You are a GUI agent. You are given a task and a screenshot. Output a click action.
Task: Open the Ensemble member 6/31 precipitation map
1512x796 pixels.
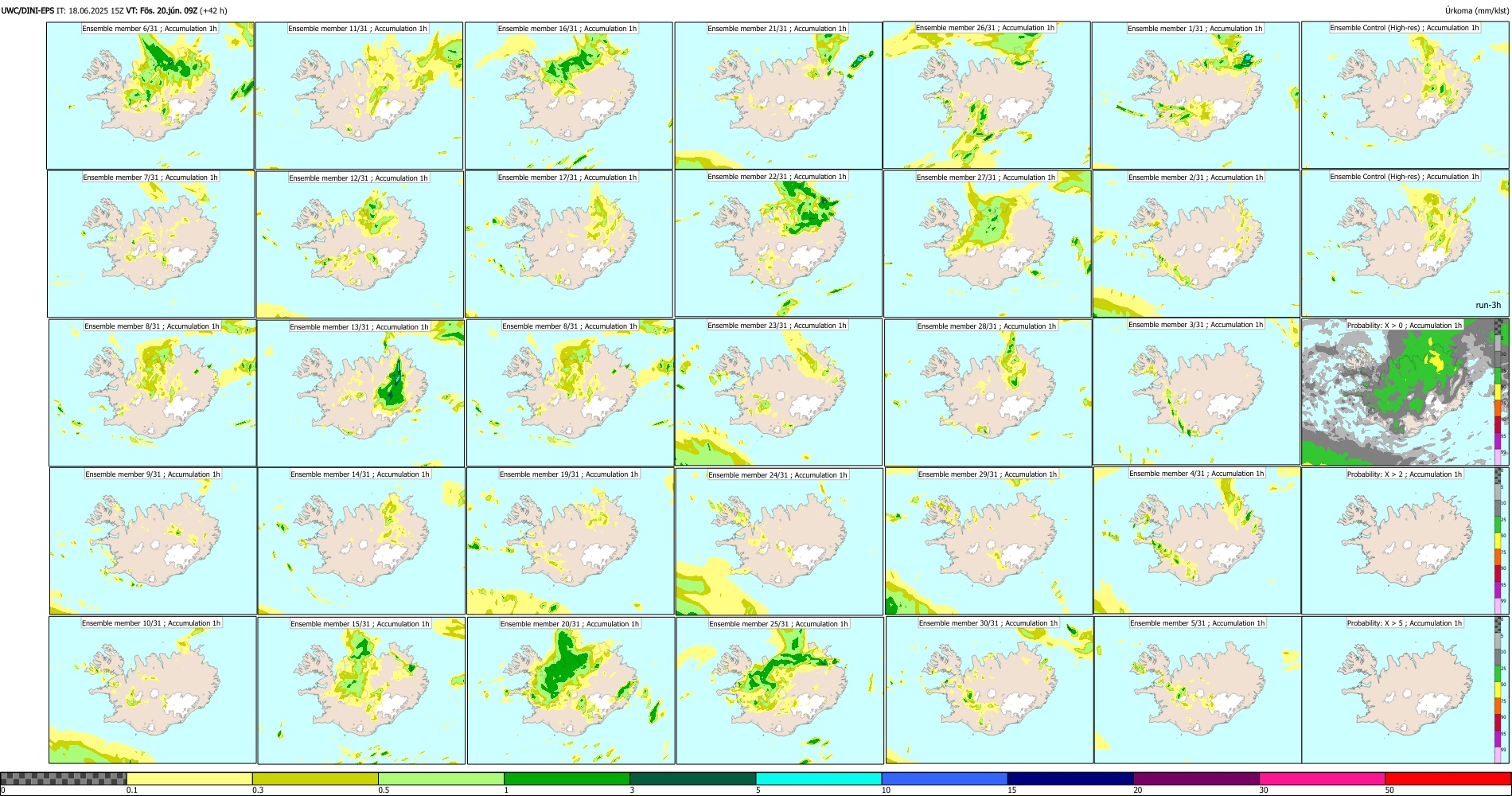pos(150,96)
